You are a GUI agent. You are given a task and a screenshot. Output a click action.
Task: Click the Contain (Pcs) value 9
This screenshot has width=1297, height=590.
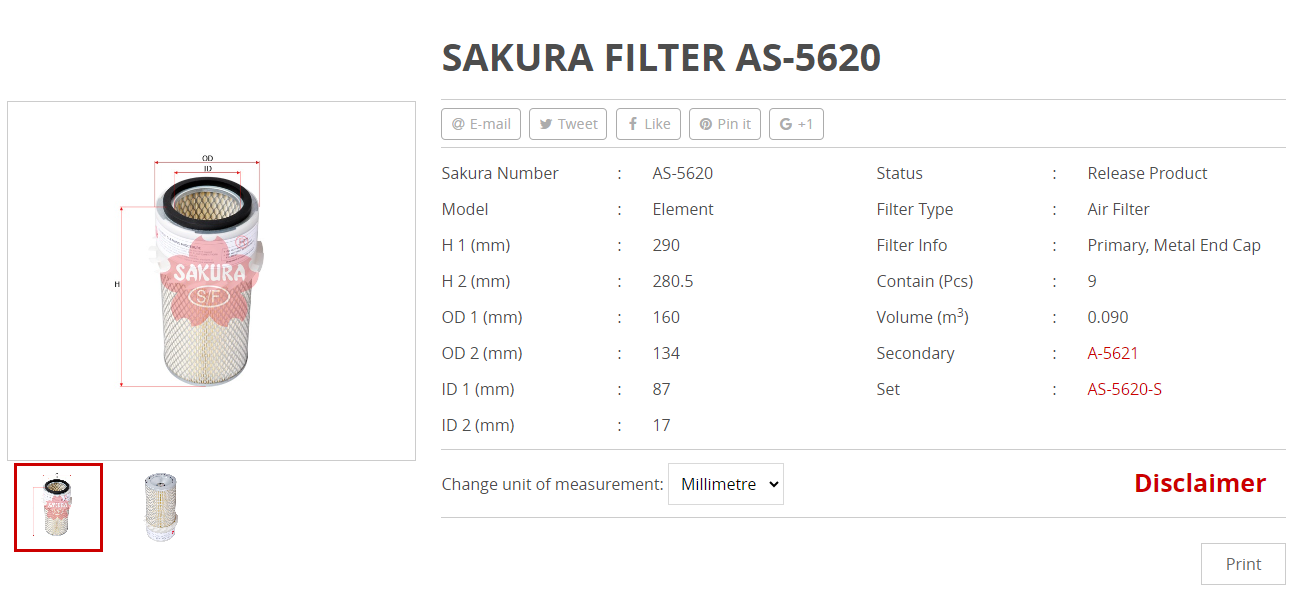(x=1092, y=281)
